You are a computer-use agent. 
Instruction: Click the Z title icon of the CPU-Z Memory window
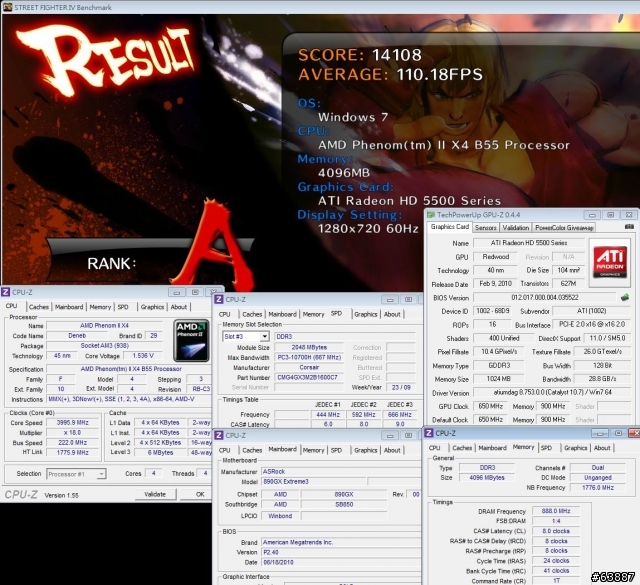[429, 433]
